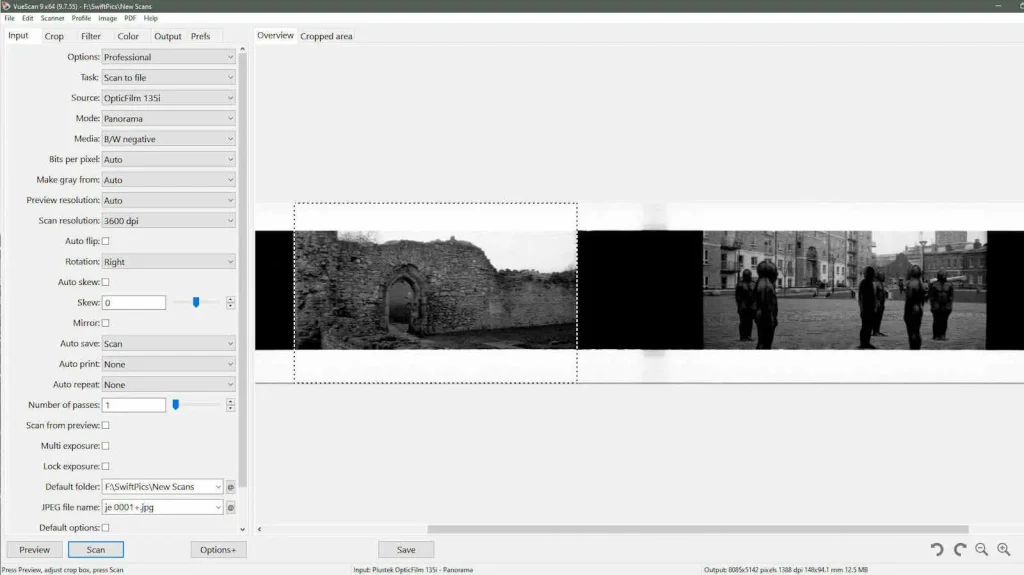Switch to the Cropped area tab

(x=326, y=36)
